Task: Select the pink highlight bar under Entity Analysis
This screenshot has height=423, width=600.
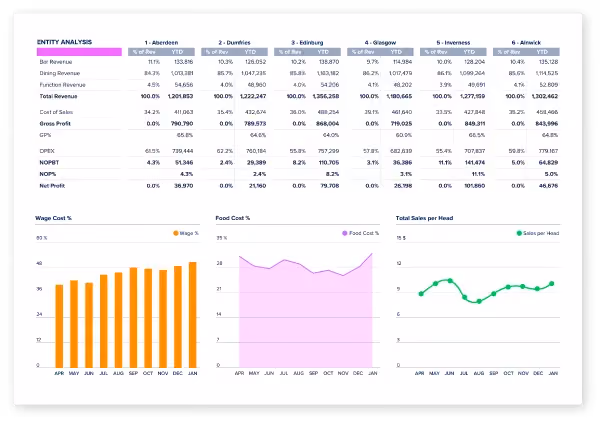Action: [79, 52]
